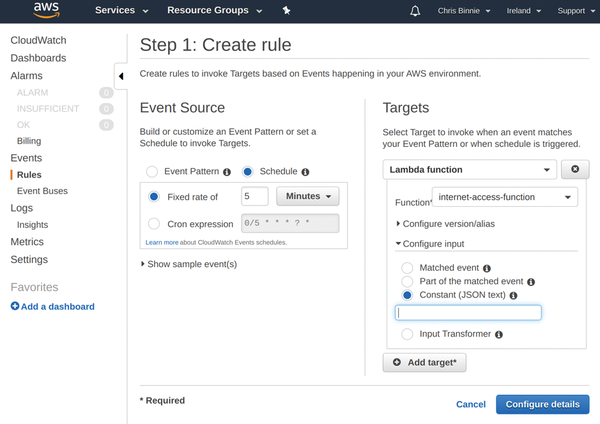Select Part of the matched event option
This screenshot has width=600, height=424.
407,281
